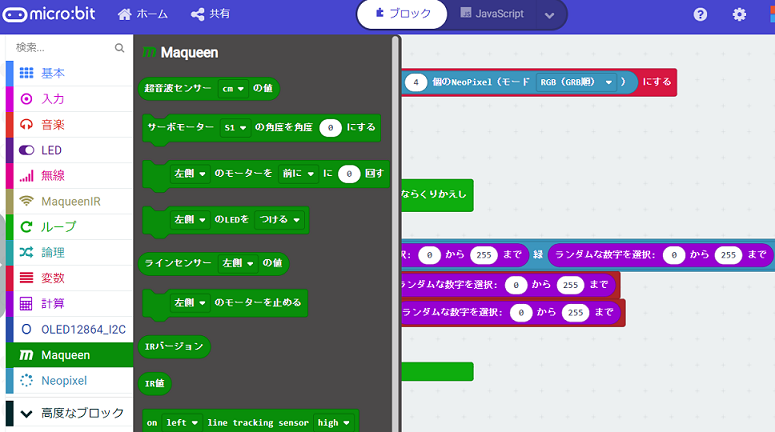Screen dimensions: 775x432
Task: Select the IRバージョン block
Action: (174, 346)
